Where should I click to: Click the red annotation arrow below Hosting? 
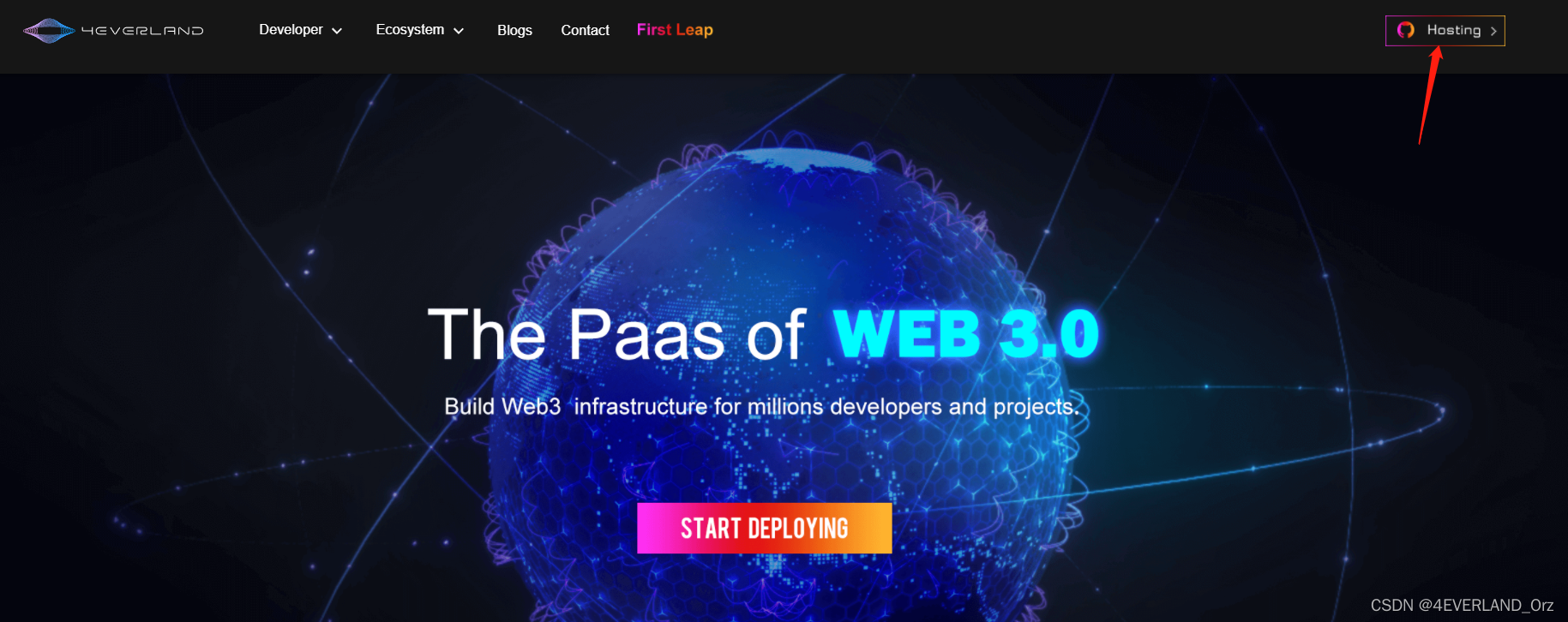pos(1430,96)
